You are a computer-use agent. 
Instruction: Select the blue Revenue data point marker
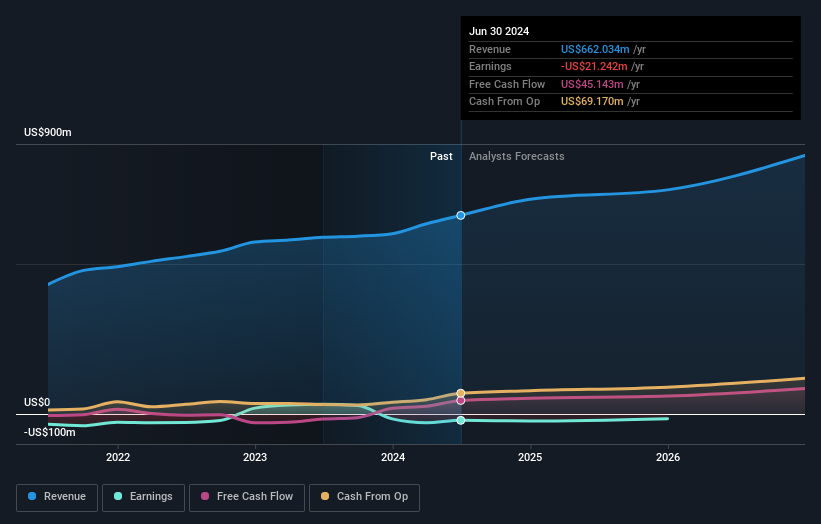(x=461, y=216)
